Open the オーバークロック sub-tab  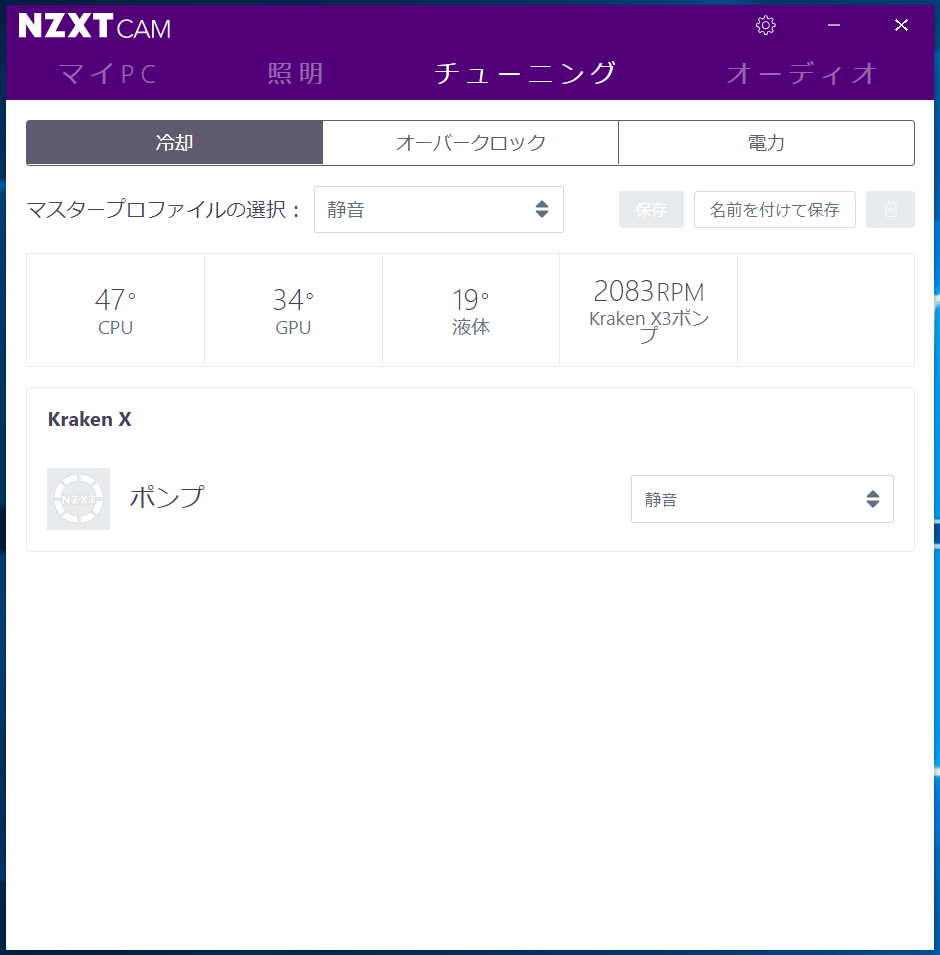coord(470,143)
